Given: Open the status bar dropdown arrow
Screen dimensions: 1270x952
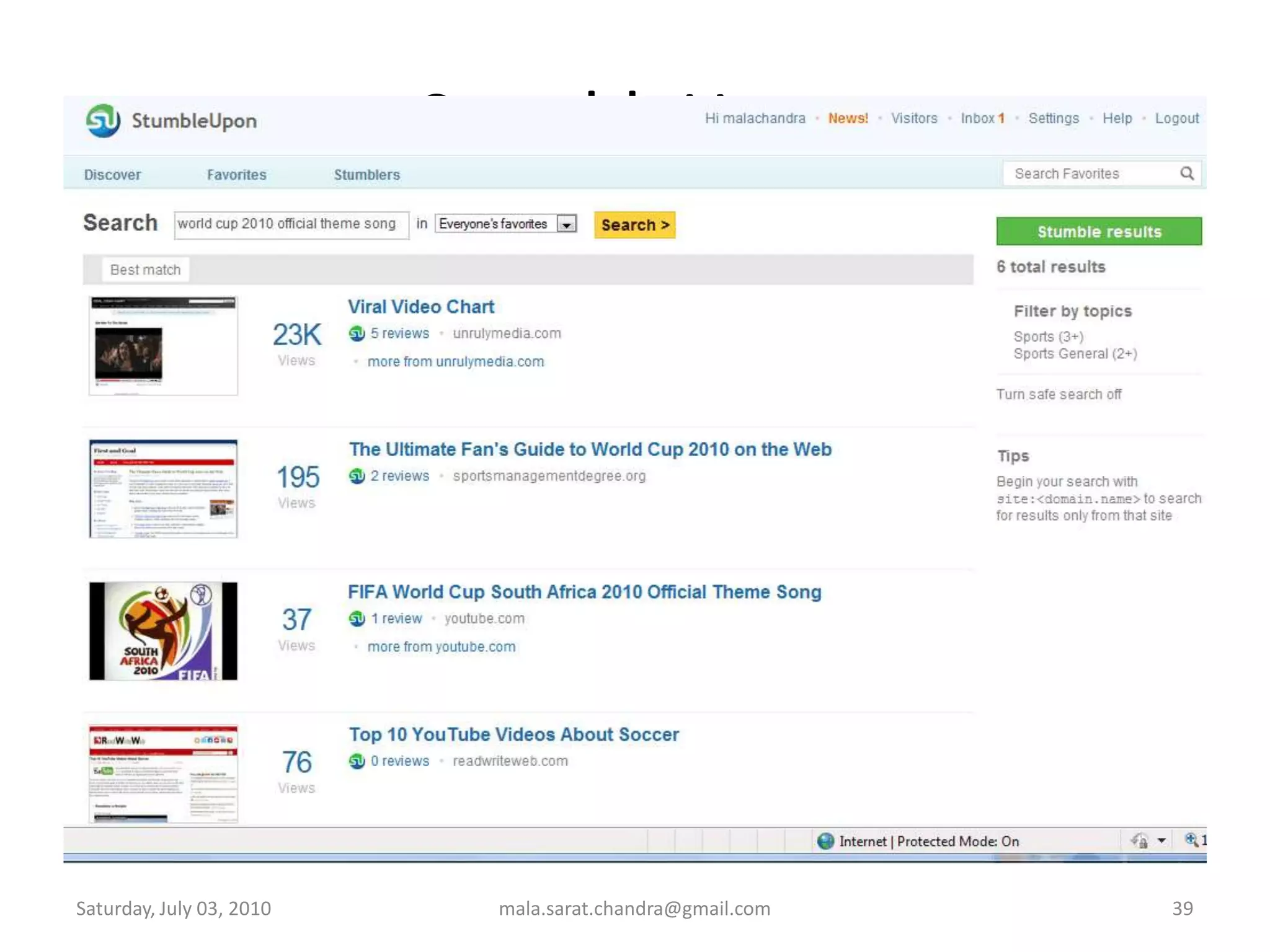Looking at the screenshot, I should pyautogui.click(x=1161, y=841).
